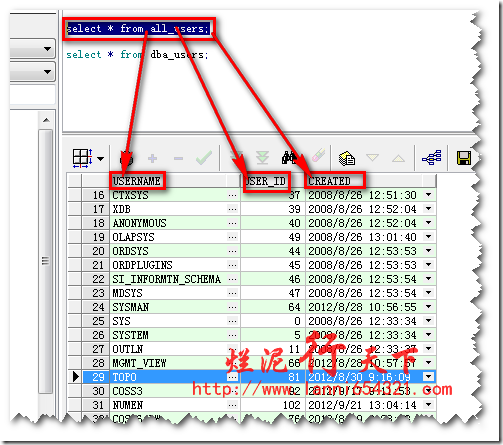Click the USERNAME column header

[137, 181]
